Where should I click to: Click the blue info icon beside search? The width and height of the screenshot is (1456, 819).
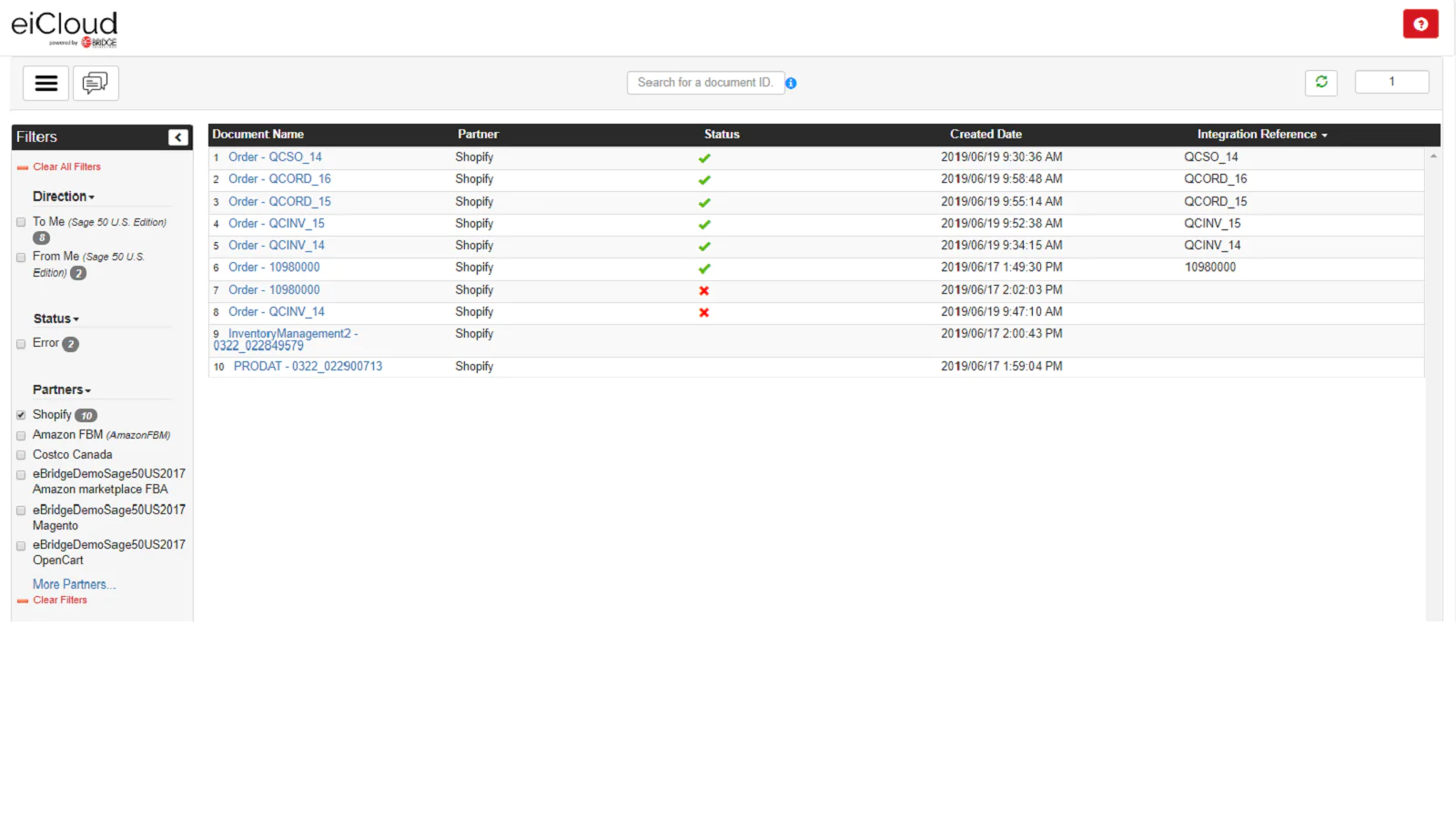pyautogui.click(x=791, y=84)
